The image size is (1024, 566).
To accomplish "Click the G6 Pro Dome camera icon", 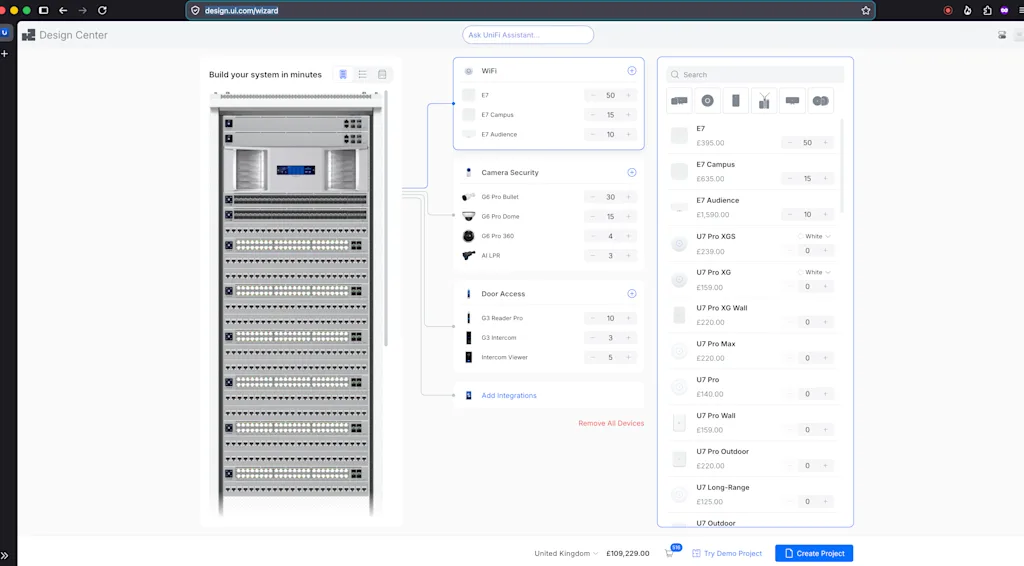I will (x=468, y=216).
